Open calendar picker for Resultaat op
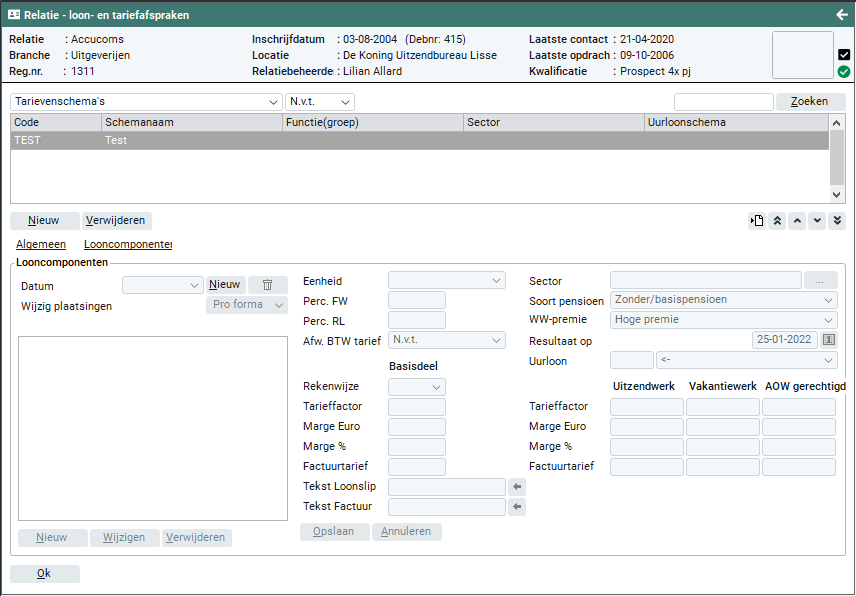Viewport: 856px width, 596px height. (828, 340)
